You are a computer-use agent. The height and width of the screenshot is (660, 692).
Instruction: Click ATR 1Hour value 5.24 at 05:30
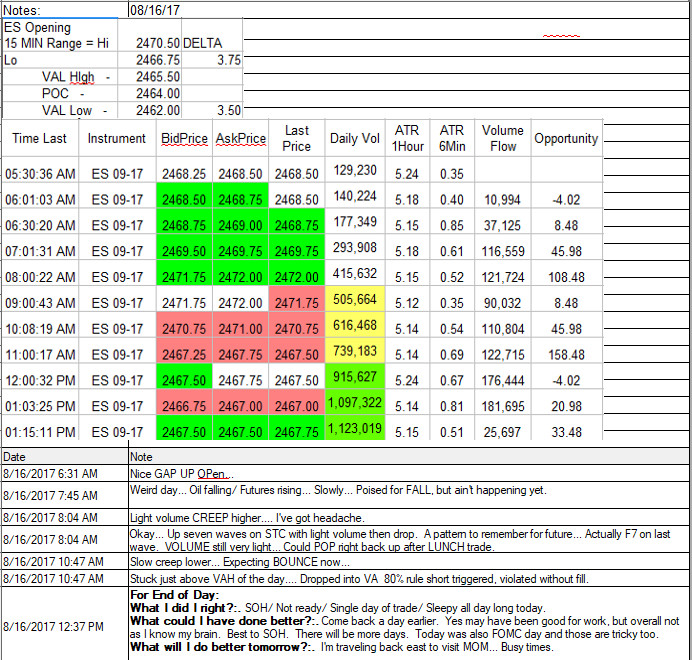click(406, 174)
